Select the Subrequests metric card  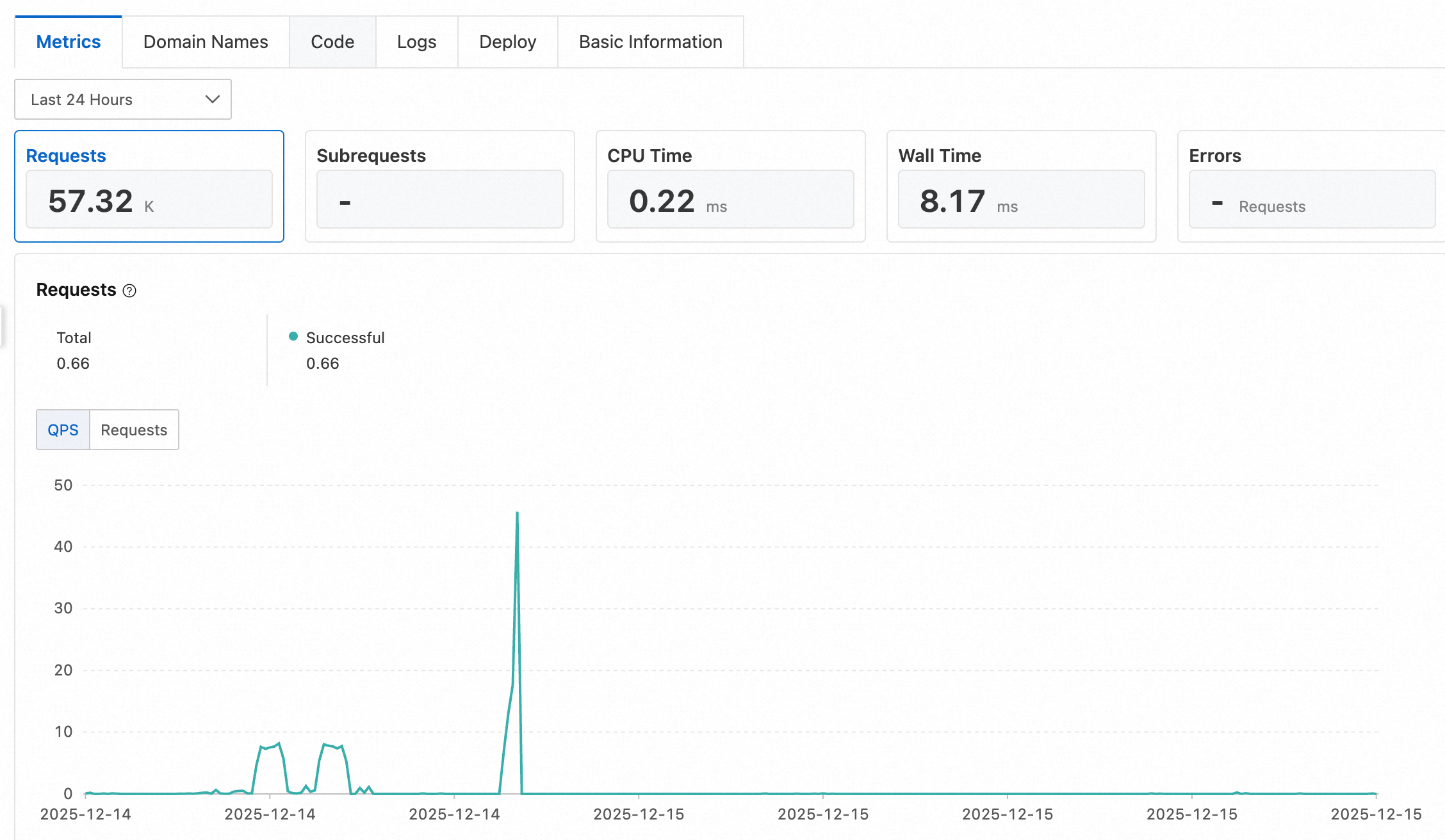pos(440,186)
